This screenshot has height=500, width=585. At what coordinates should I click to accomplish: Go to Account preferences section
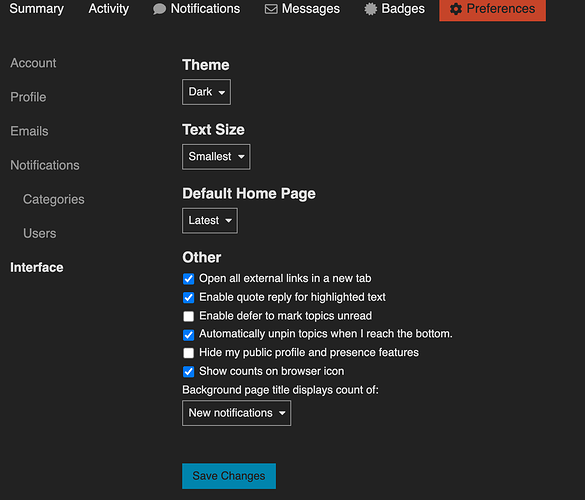click(33, 63)
